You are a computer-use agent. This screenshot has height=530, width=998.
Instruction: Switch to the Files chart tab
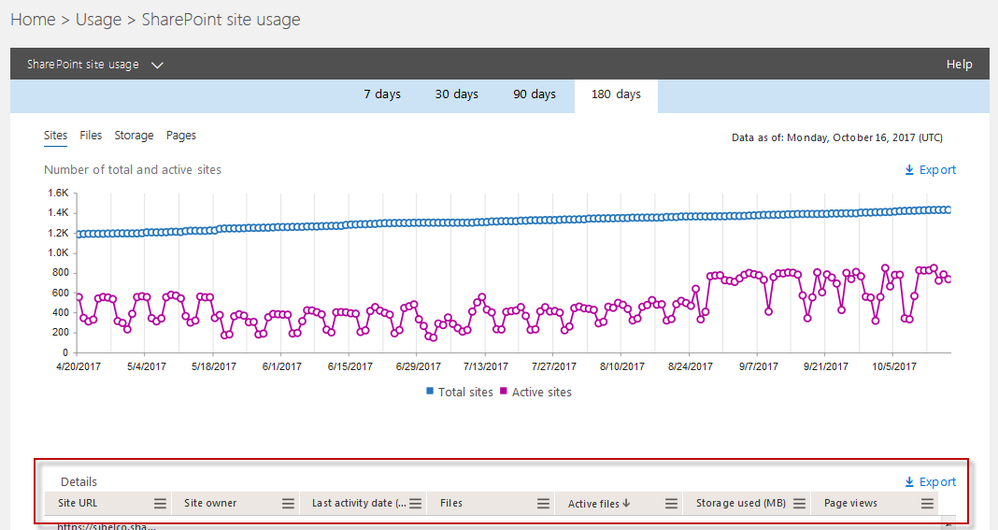(90, 136)
